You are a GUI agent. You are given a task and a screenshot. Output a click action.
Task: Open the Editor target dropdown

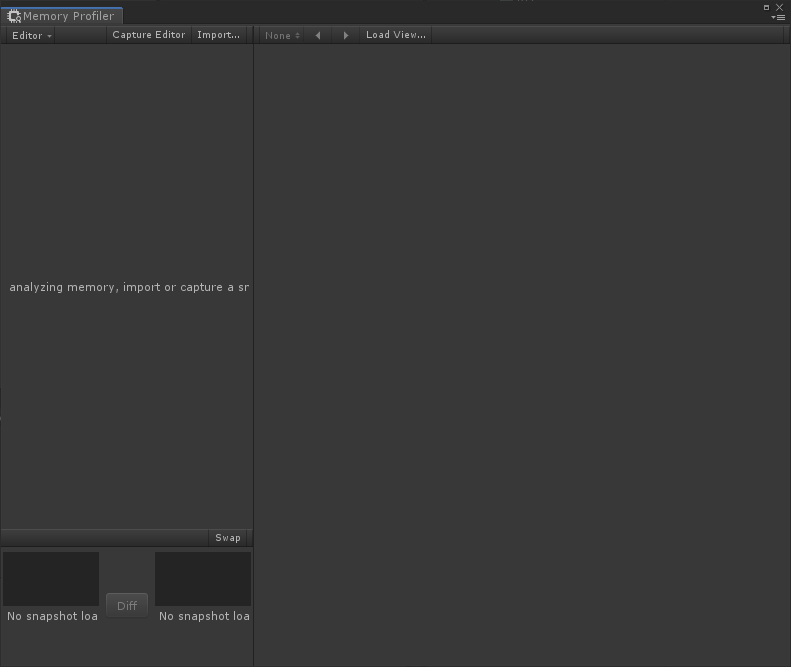point(31,35)
